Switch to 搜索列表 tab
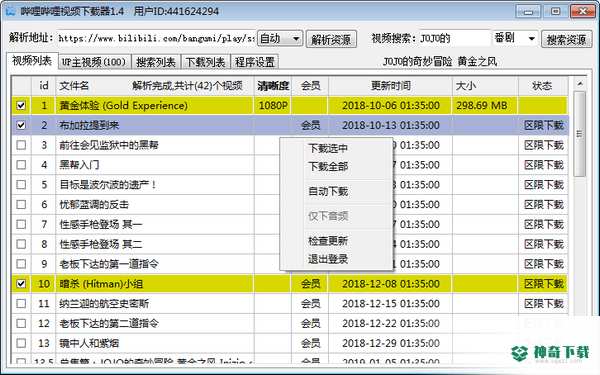 click(x=156, y=62)
